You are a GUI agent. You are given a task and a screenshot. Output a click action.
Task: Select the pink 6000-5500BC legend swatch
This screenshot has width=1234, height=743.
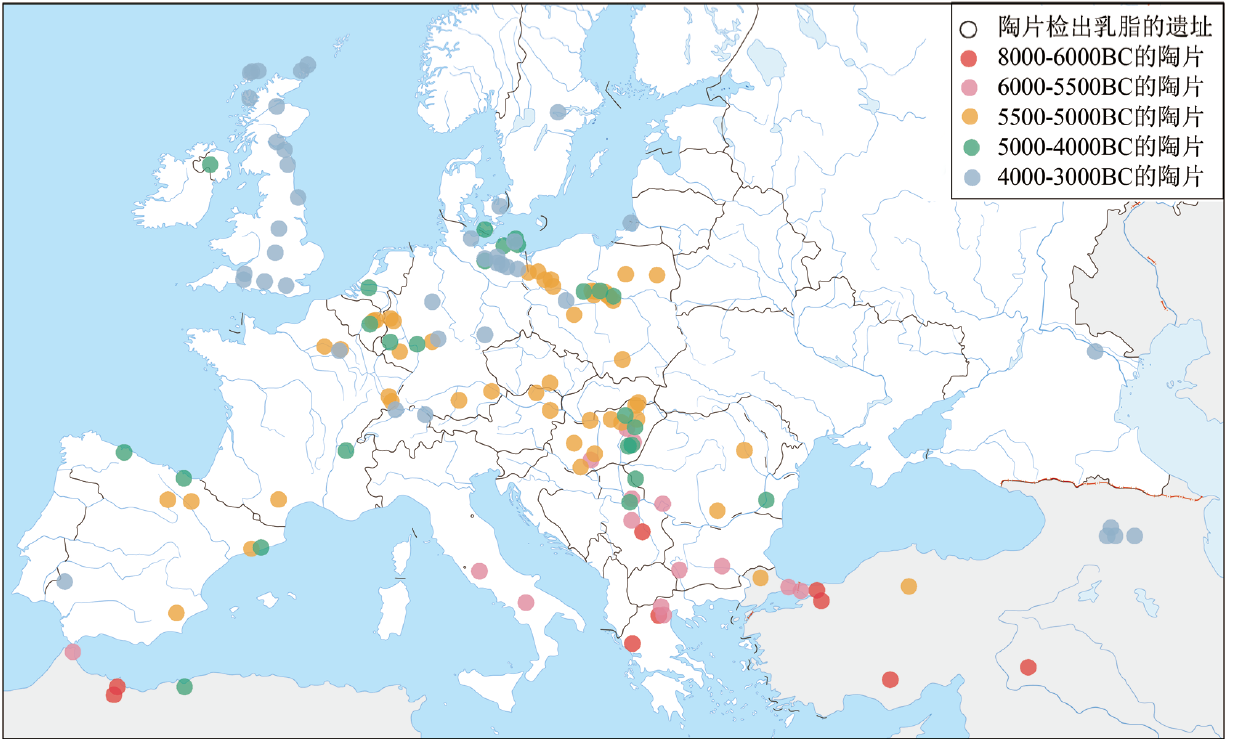click(x=971, y=87)
